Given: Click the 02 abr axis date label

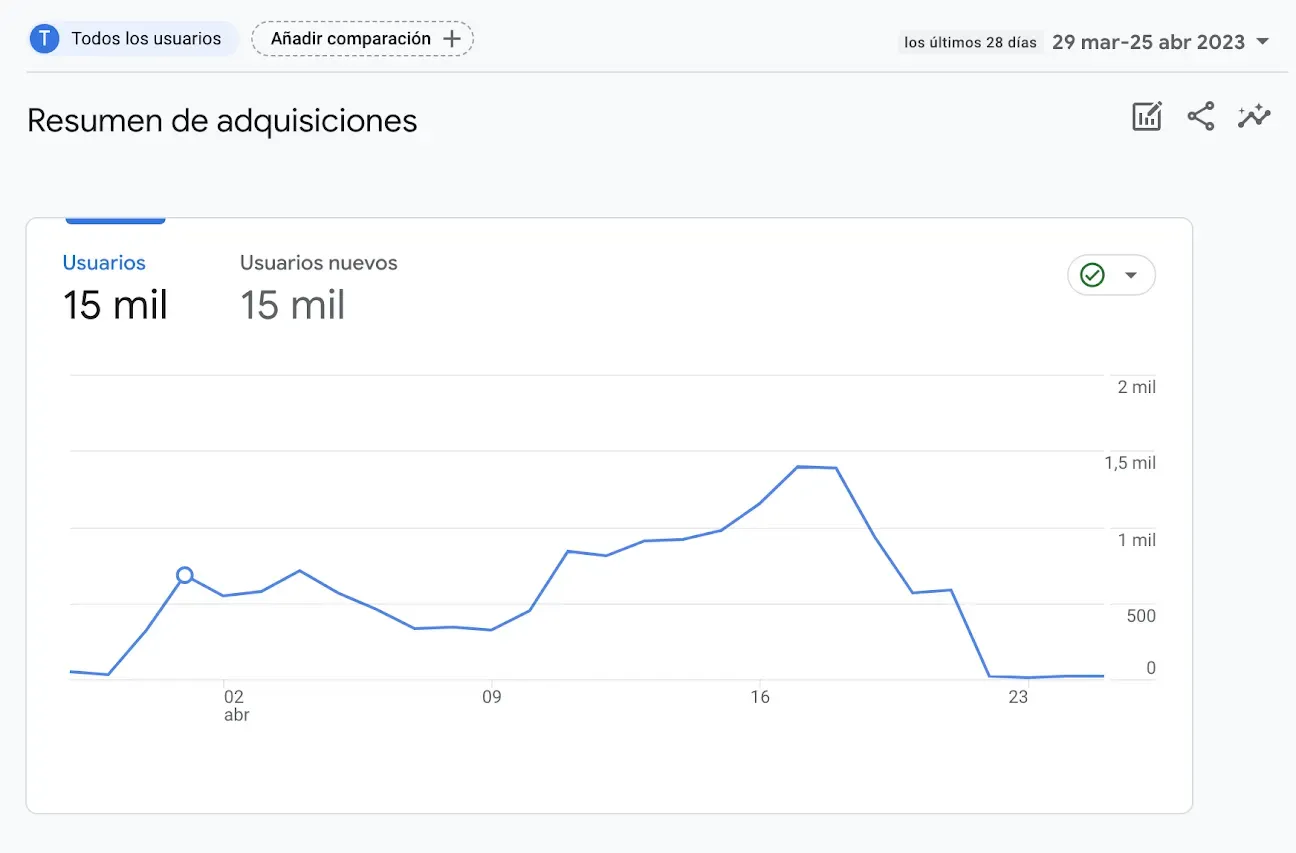Looking at the screenshot, I should pos(234,705).
